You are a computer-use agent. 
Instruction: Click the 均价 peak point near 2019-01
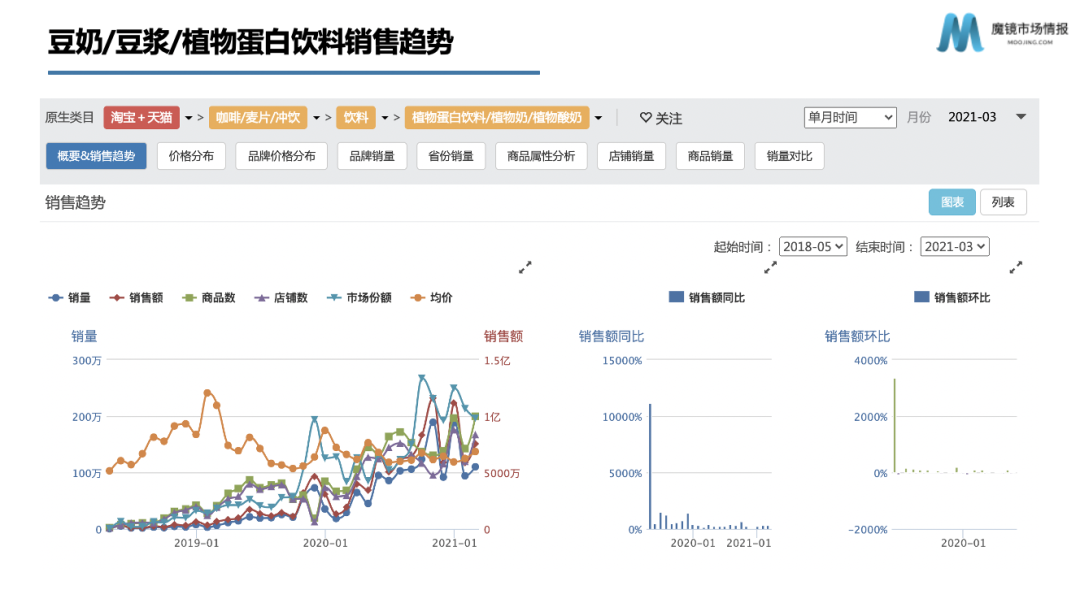tap(207, 393)
